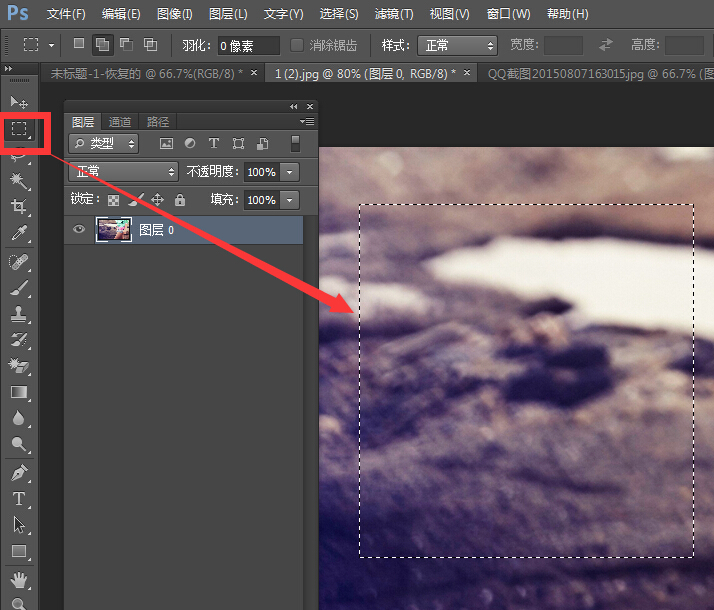Toggle the 消除锯齿 anti-alias checkbox
Viewport: 714px width, 610px height.
(x=297, y=45)
